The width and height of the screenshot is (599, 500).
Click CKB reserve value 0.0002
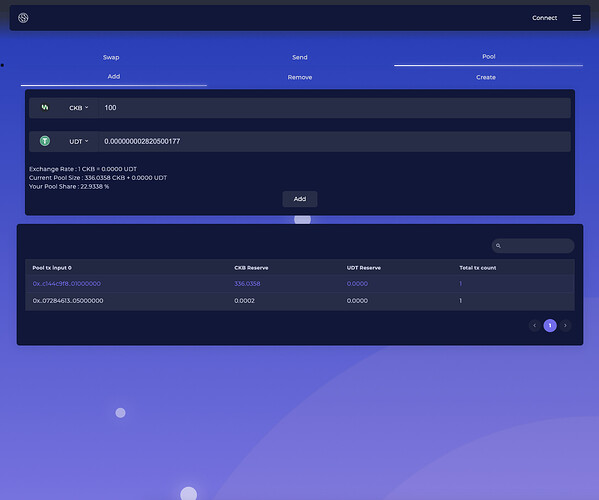point(244,301)
